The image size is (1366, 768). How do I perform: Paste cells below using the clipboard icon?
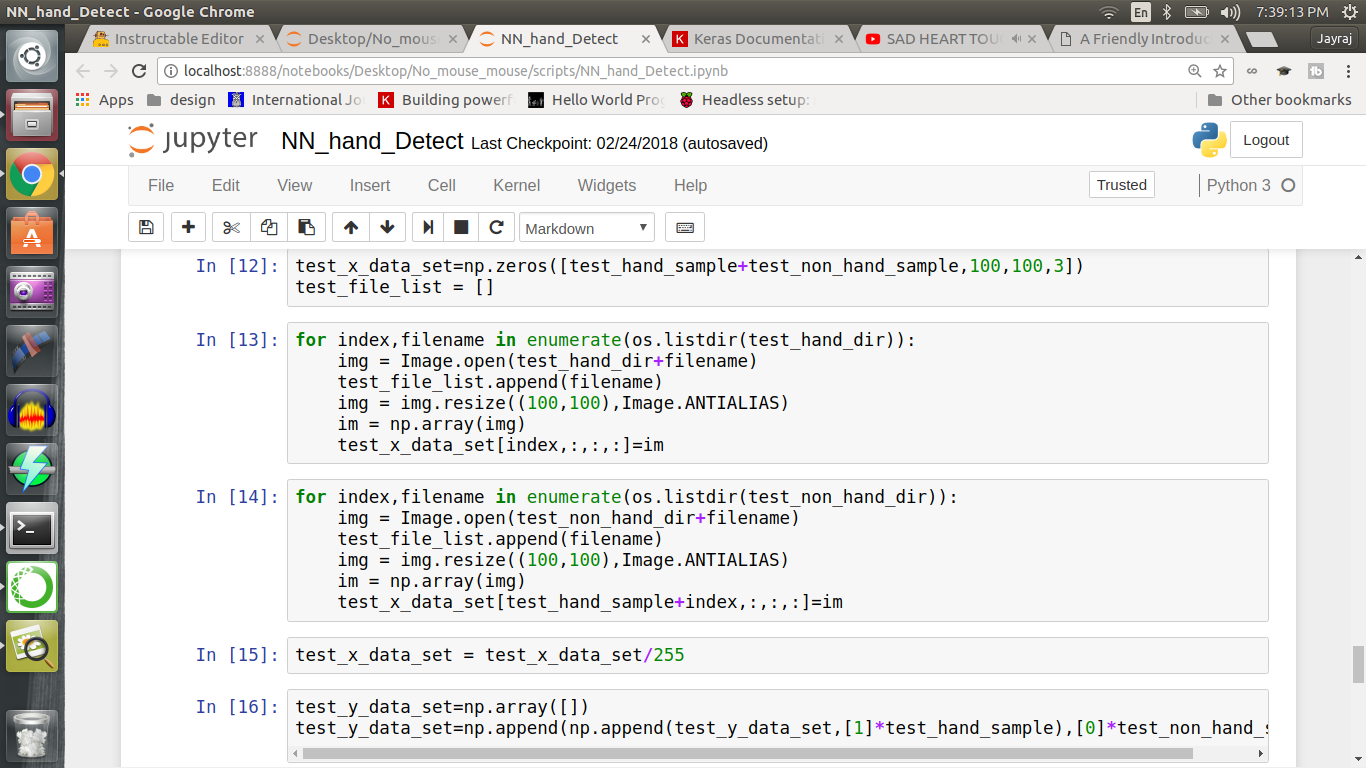click(x=307, y=228)
